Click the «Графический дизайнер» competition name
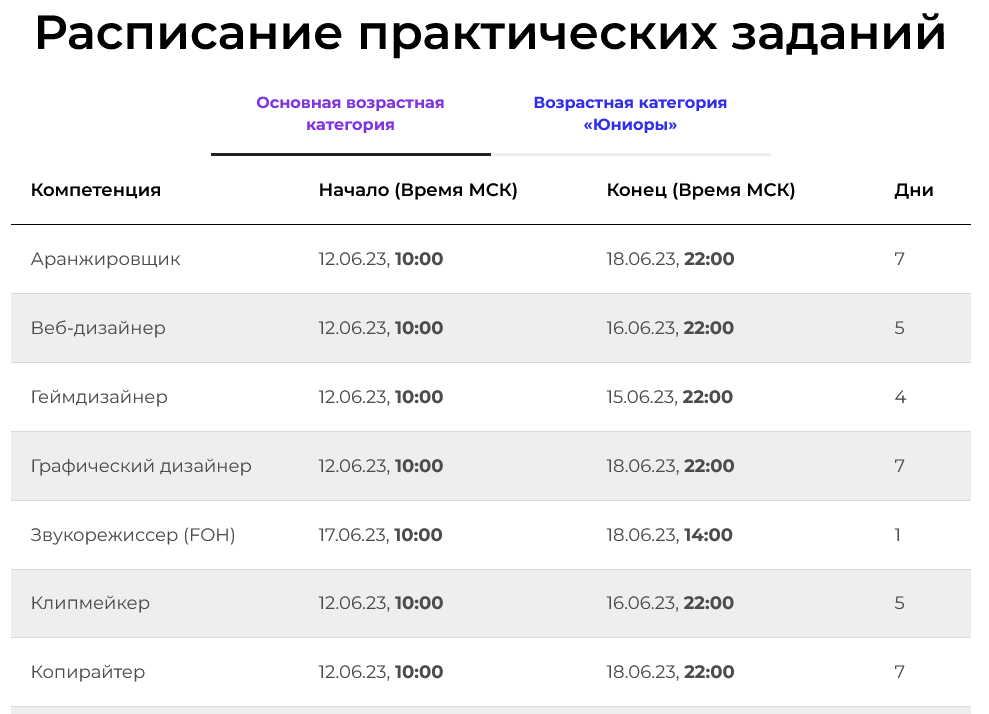 pyautogui.click(x=141, y=466)
